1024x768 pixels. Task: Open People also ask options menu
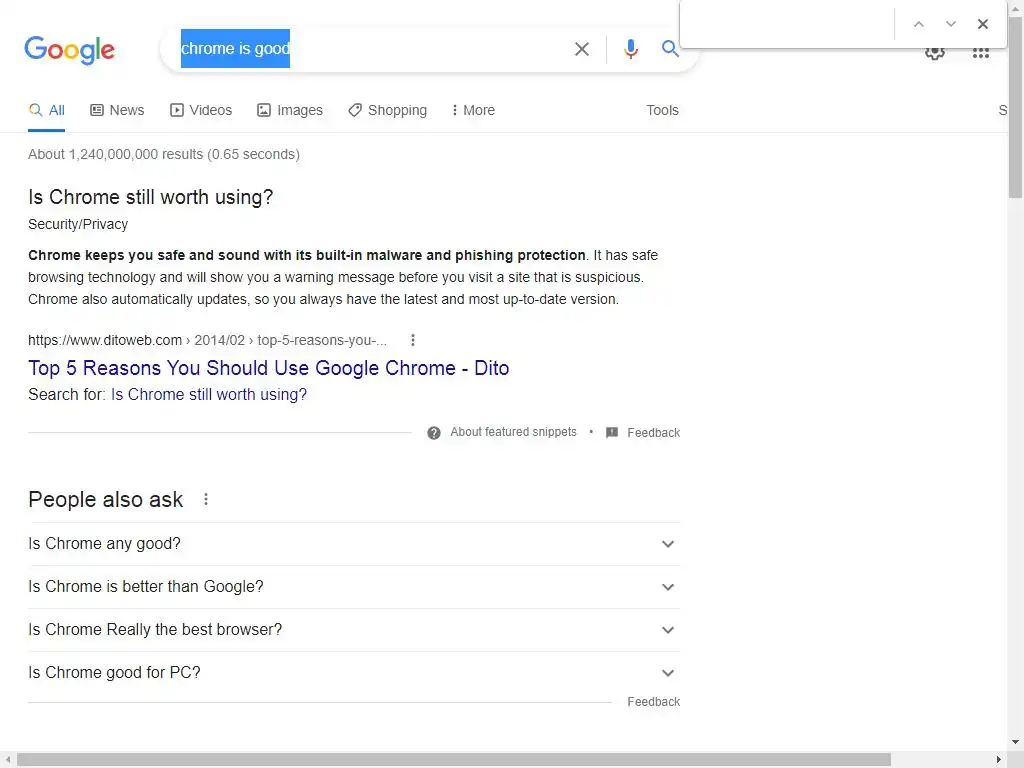click(206, 500)
